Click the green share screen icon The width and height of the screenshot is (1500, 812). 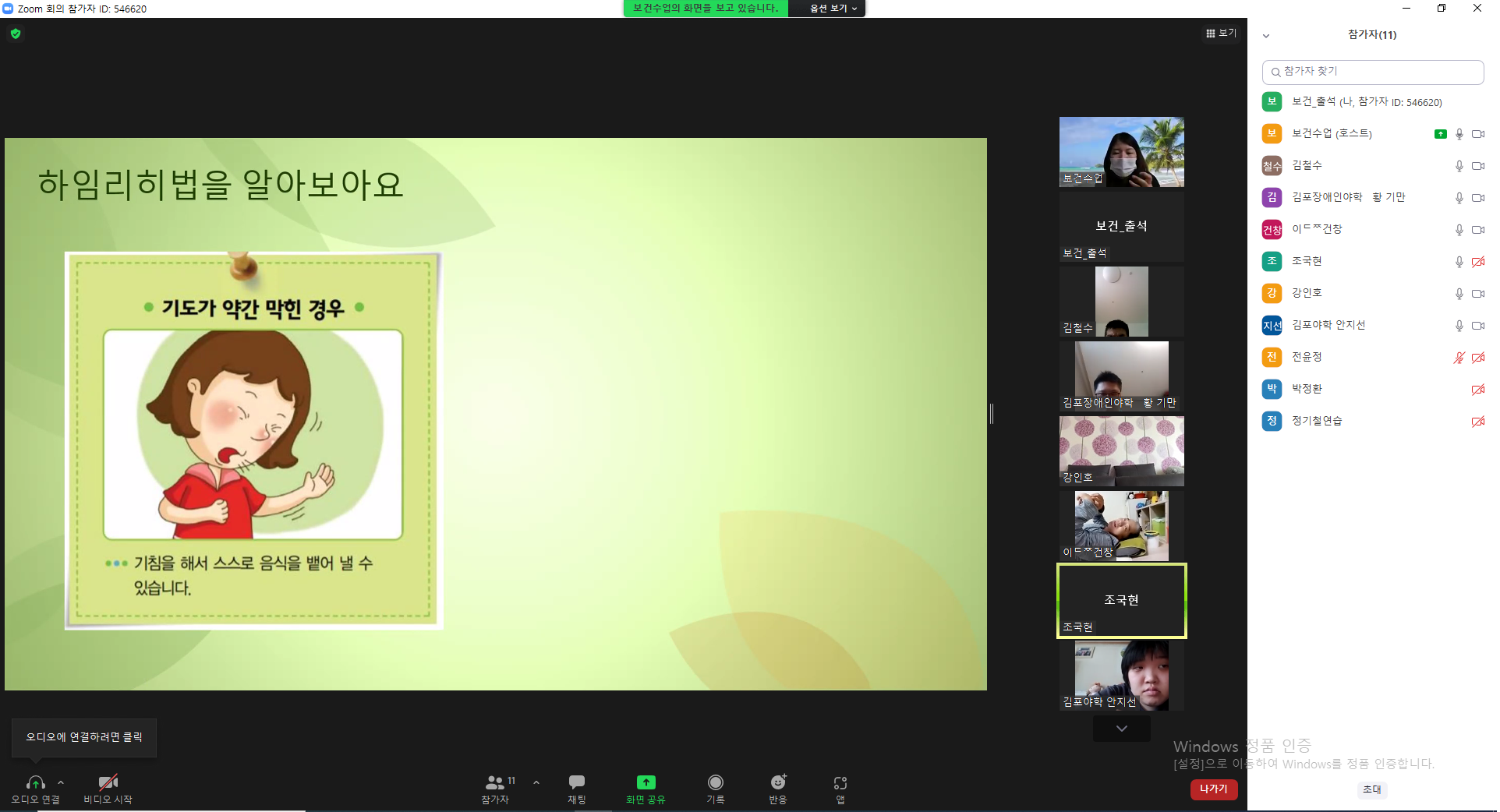(646, 782)
